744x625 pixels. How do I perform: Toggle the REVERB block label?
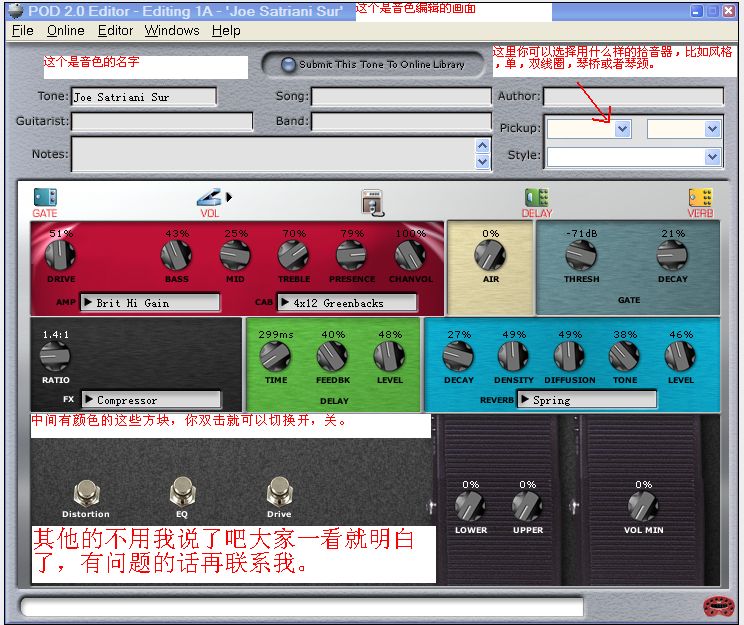[x=496, y=400]
